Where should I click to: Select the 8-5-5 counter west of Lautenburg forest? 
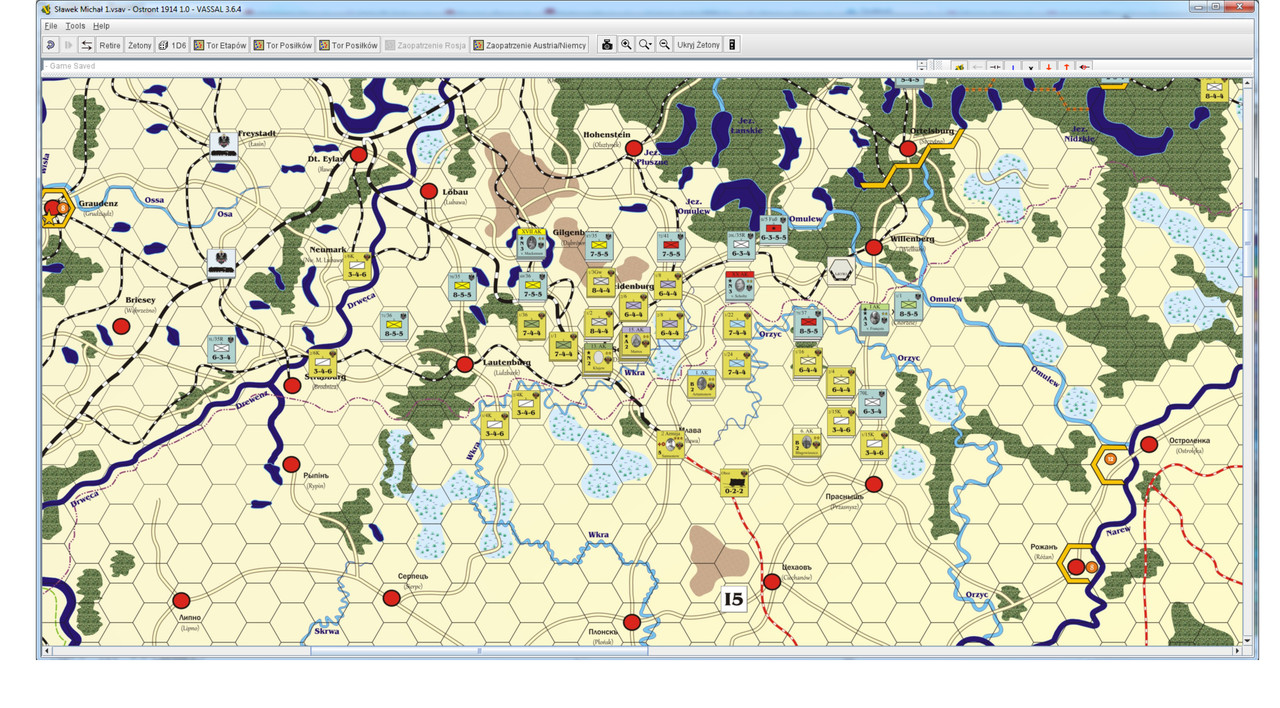[395, 326]
